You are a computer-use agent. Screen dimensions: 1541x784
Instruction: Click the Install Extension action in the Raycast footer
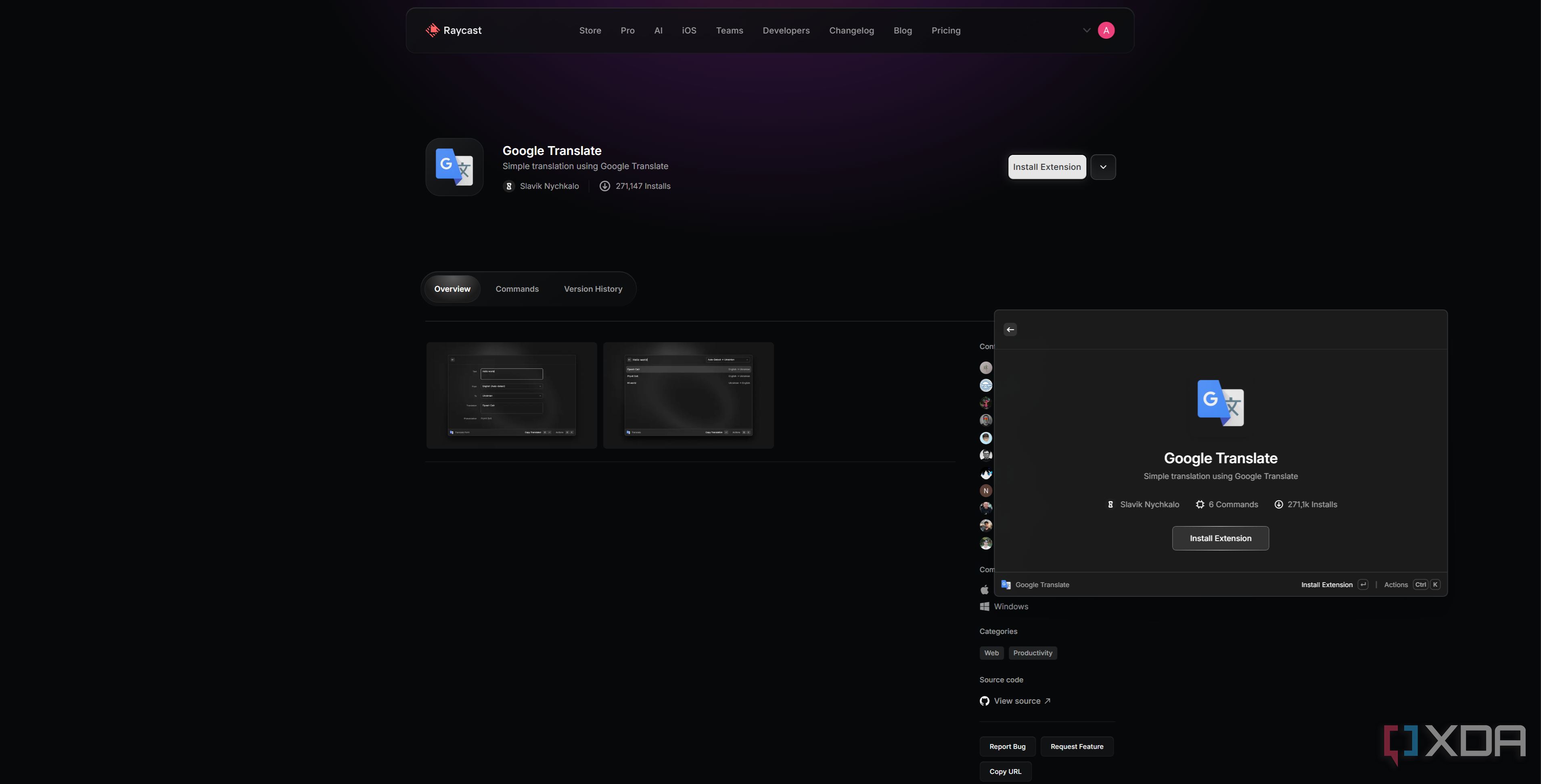pyautogui.click(x=1327, y=585)
